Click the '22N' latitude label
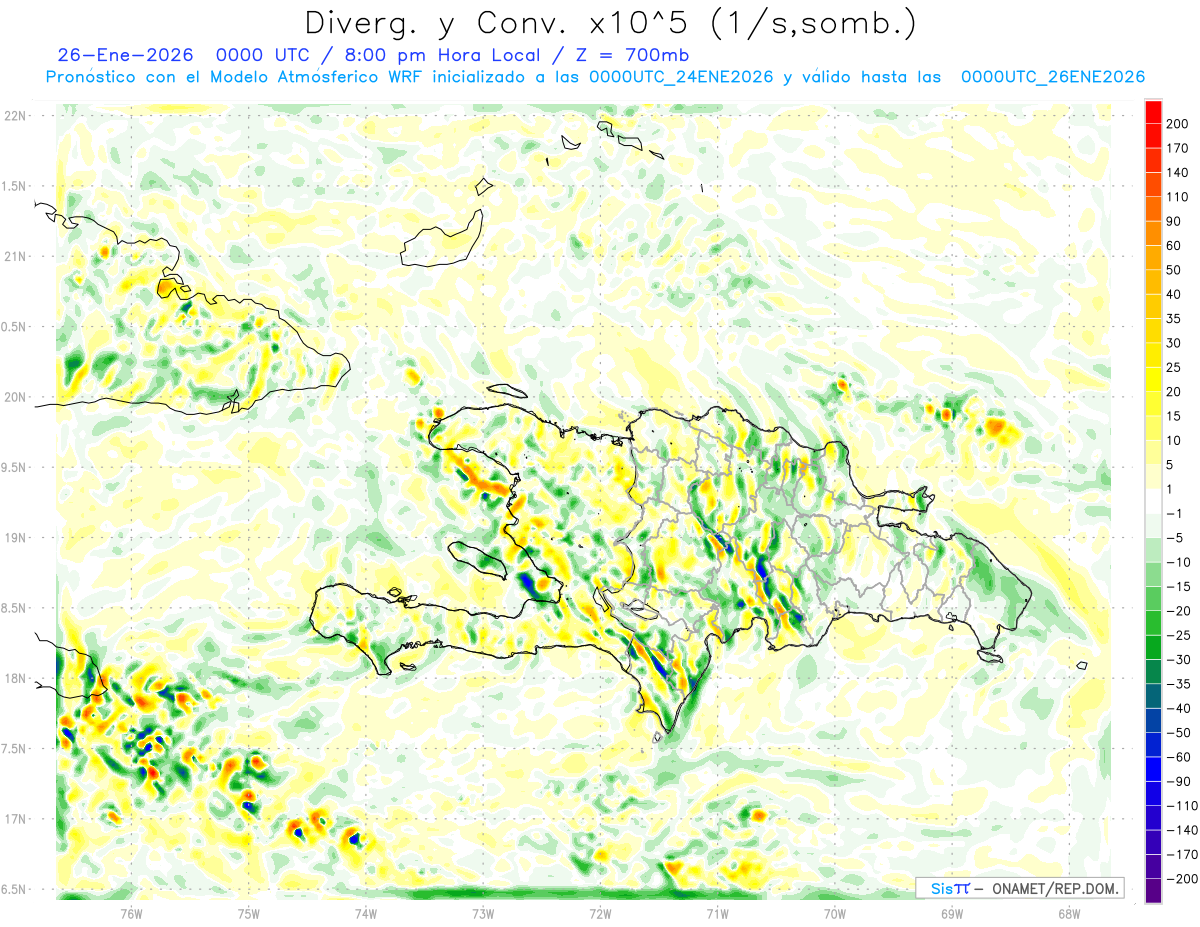This screenshot has width=1200, height=927. click(x=15, y=116)
